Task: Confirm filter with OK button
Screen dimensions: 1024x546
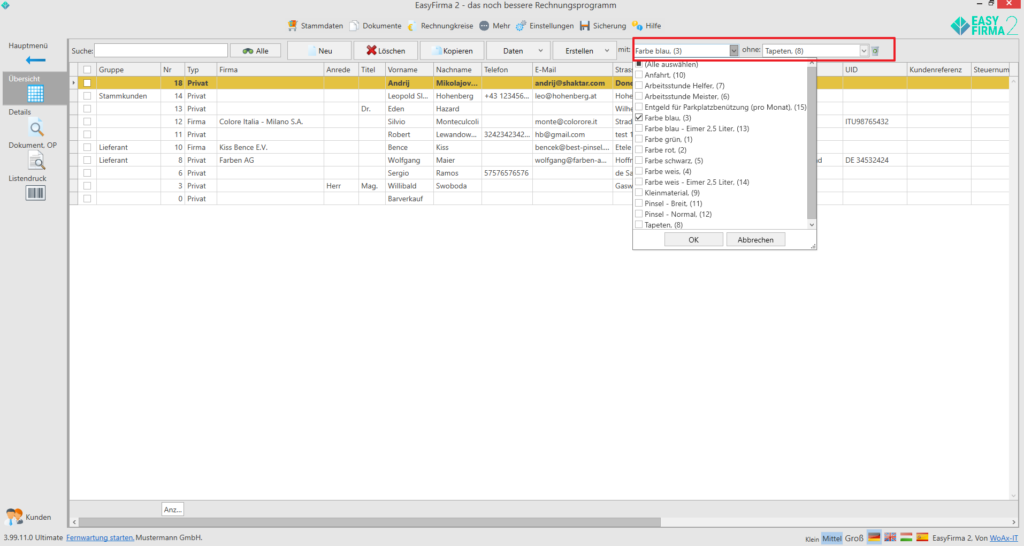Action: pos(694,240)
